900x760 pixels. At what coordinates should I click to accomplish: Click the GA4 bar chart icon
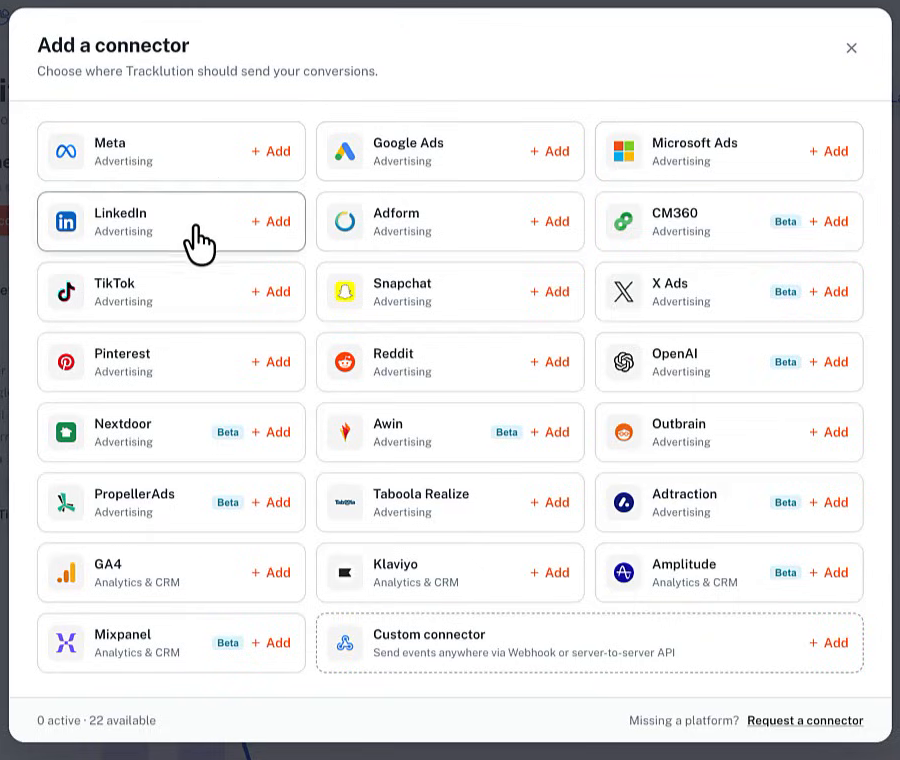coord(66,573)
